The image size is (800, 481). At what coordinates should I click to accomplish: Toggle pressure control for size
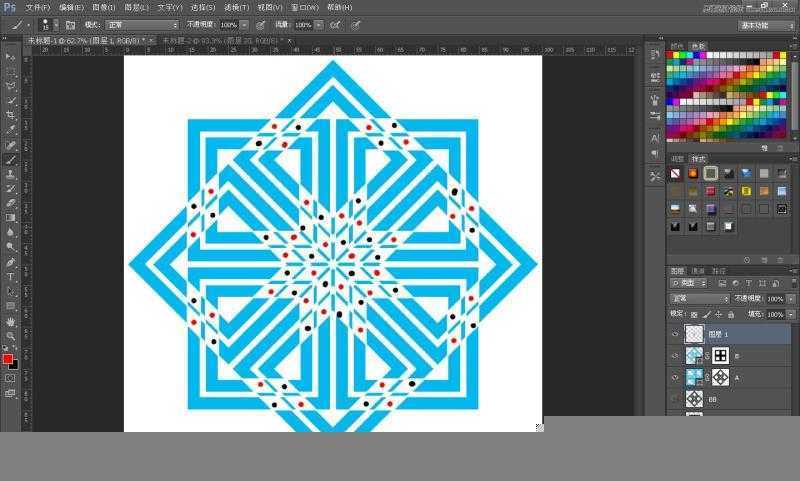(356, 24)
